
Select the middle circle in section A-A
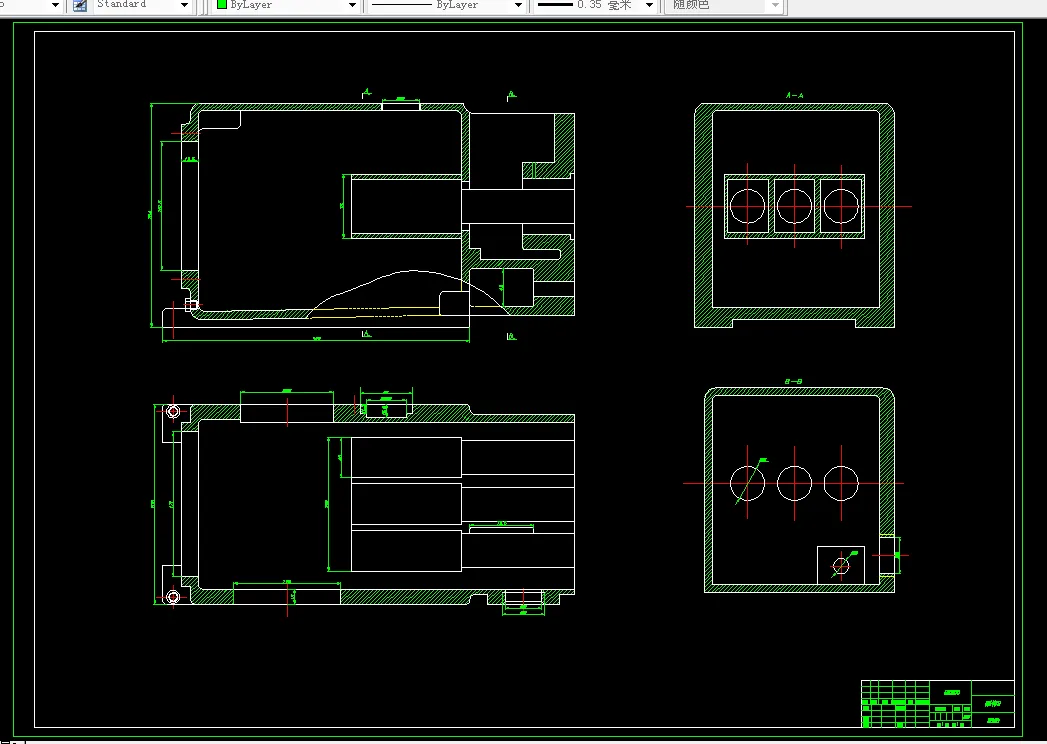point(795,206)
